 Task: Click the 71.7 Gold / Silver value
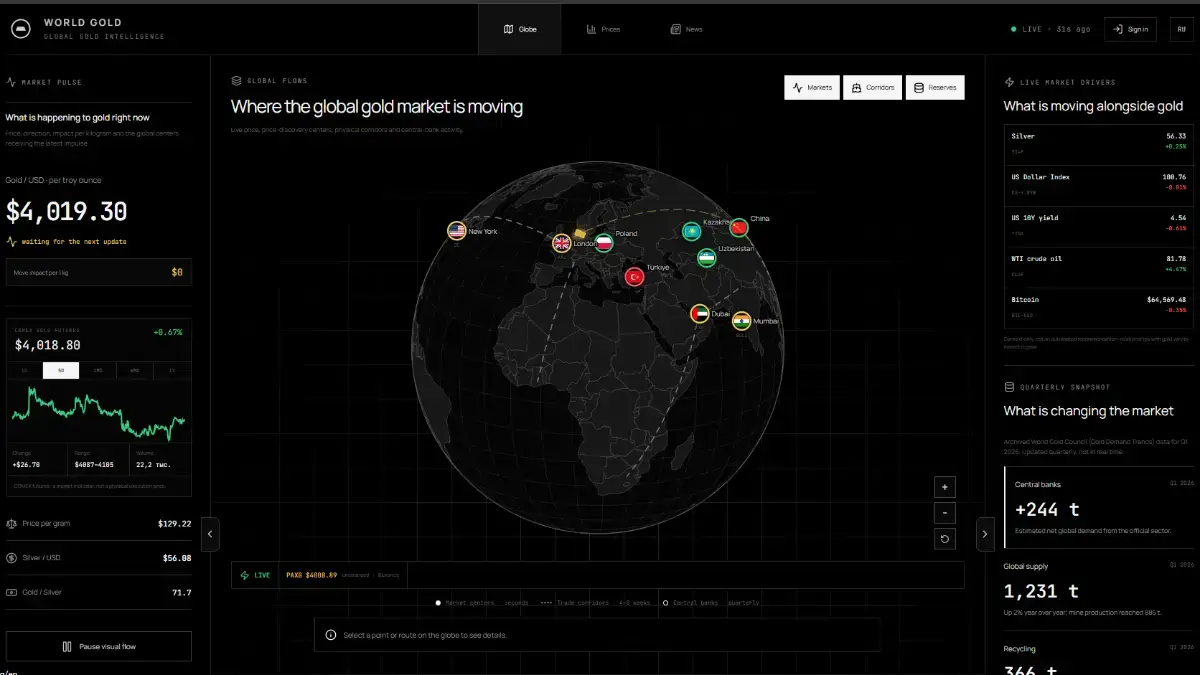click(181, 592)
